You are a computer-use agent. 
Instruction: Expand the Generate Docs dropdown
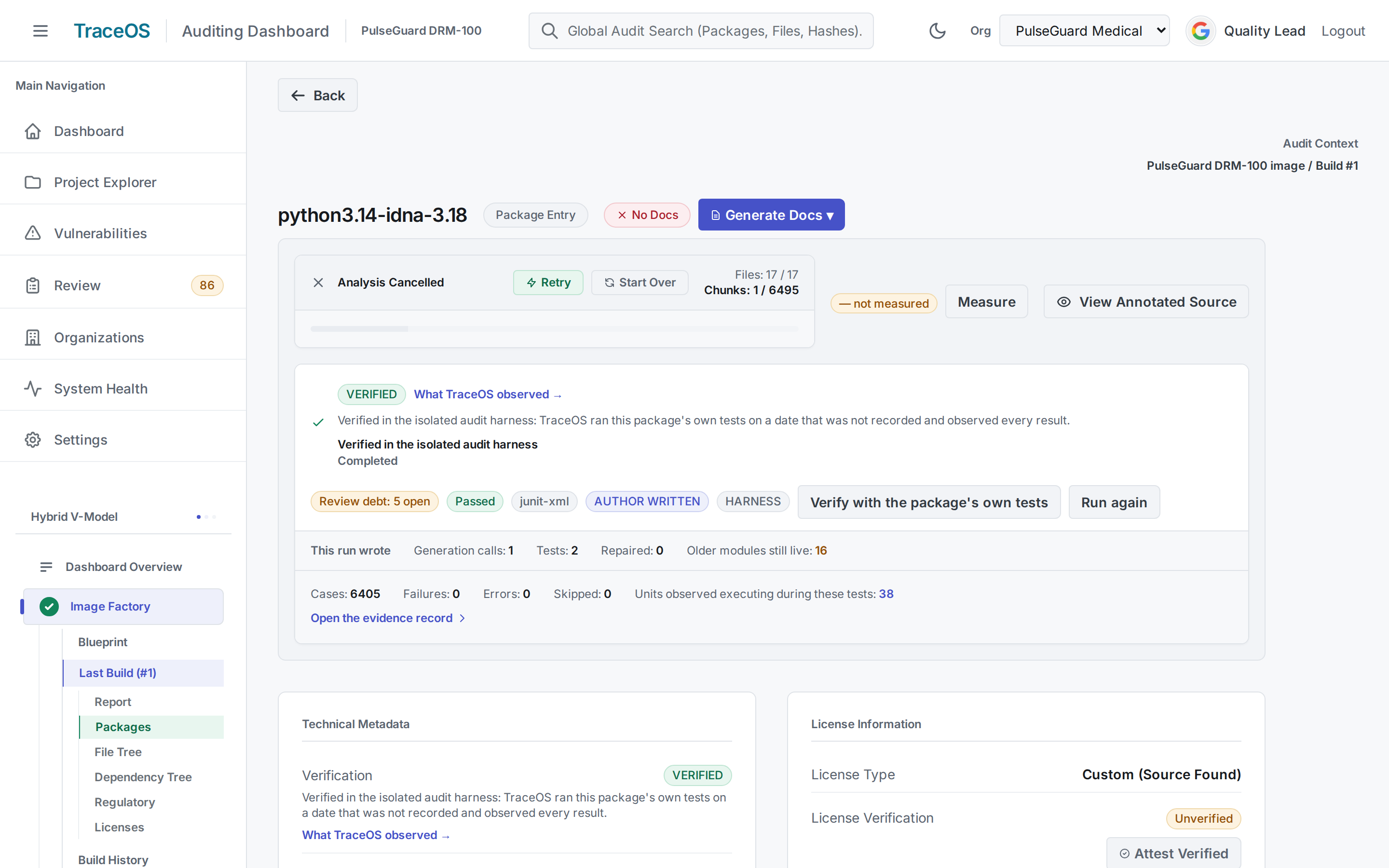(771, 215)
